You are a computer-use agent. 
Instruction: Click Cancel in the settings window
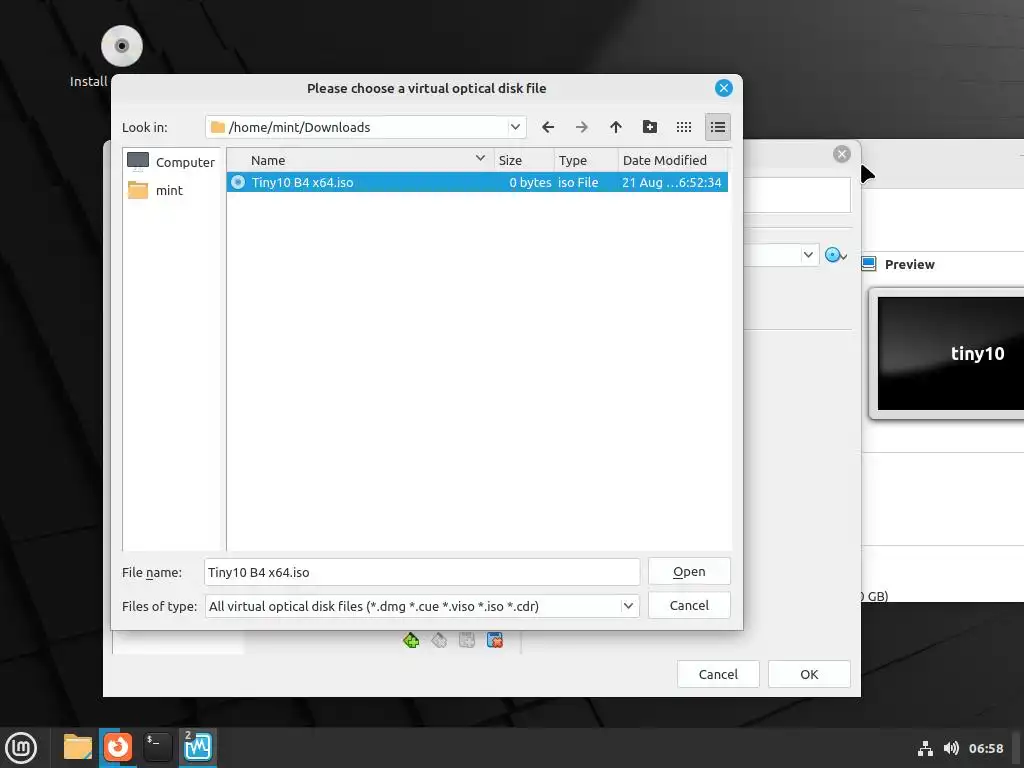[718, 674]
